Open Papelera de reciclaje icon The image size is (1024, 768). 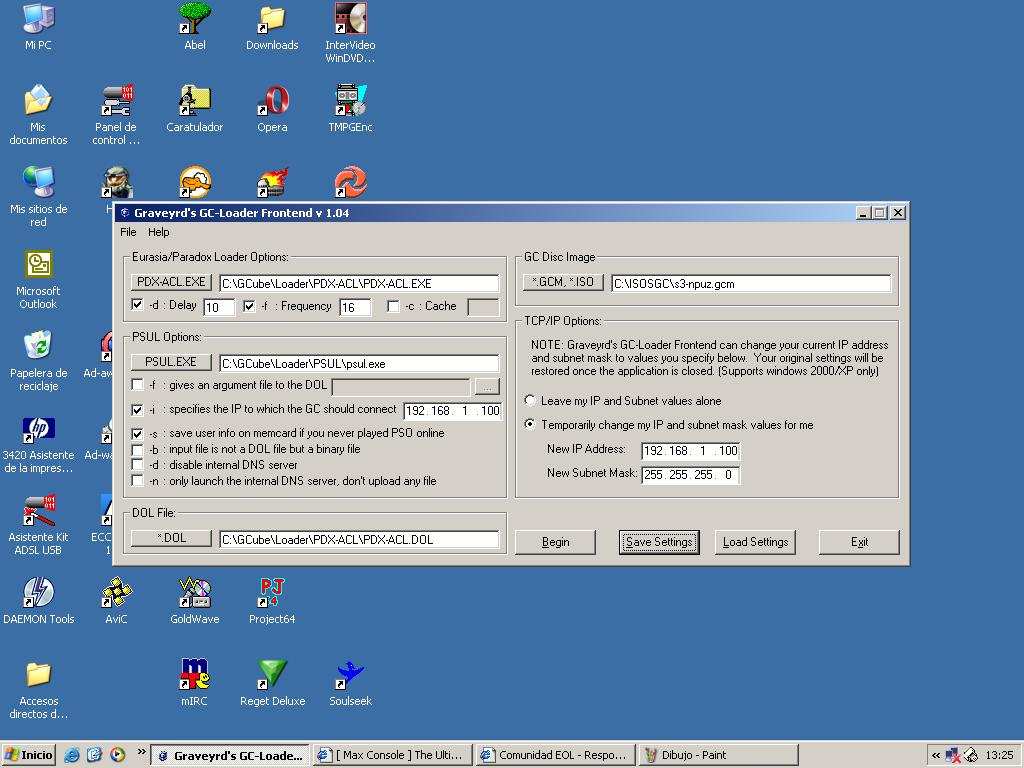point(38,361)
